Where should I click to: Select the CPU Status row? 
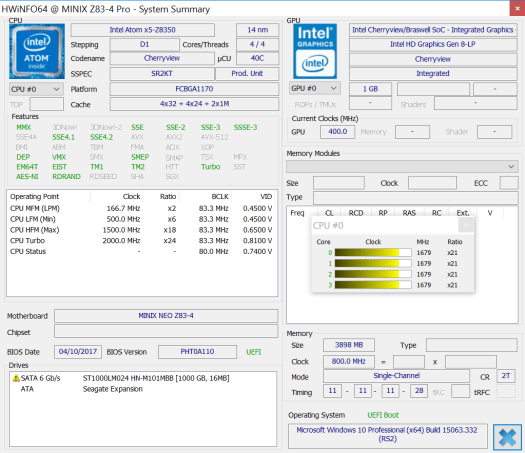tap(141, 251)
